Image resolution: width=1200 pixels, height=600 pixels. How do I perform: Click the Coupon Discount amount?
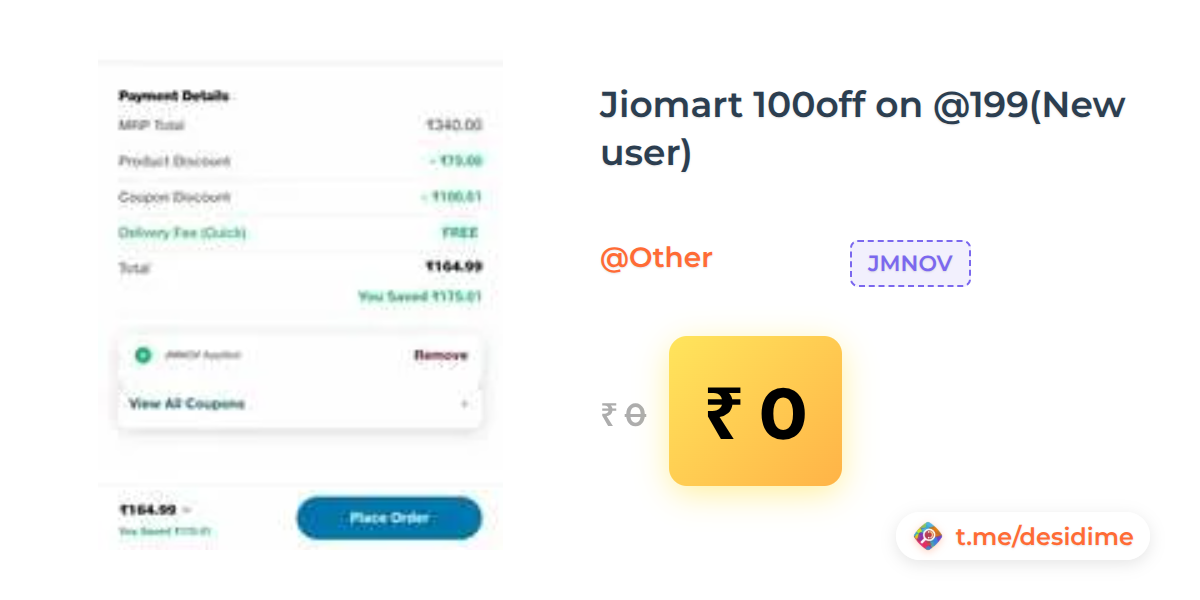tap(452, 197)
